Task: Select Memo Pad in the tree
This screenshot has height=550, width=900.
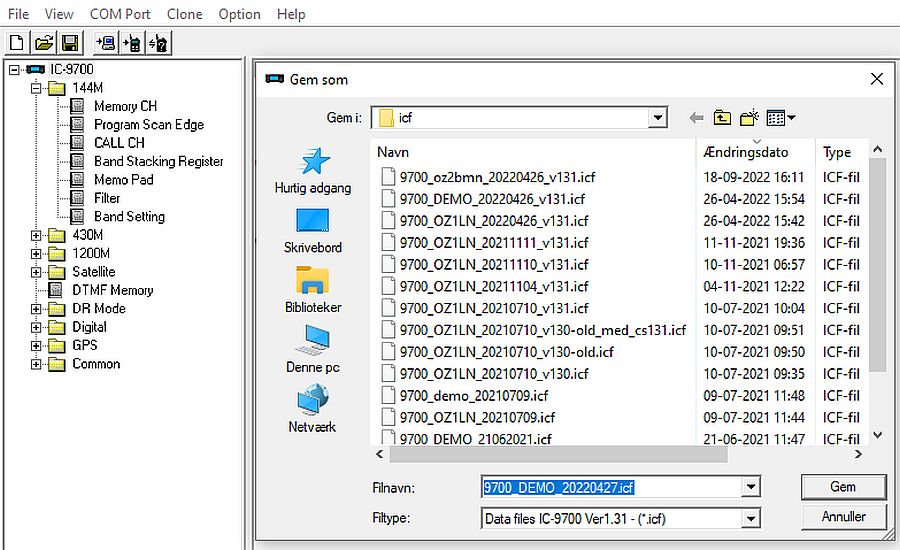Action: (x=123, y=180)
